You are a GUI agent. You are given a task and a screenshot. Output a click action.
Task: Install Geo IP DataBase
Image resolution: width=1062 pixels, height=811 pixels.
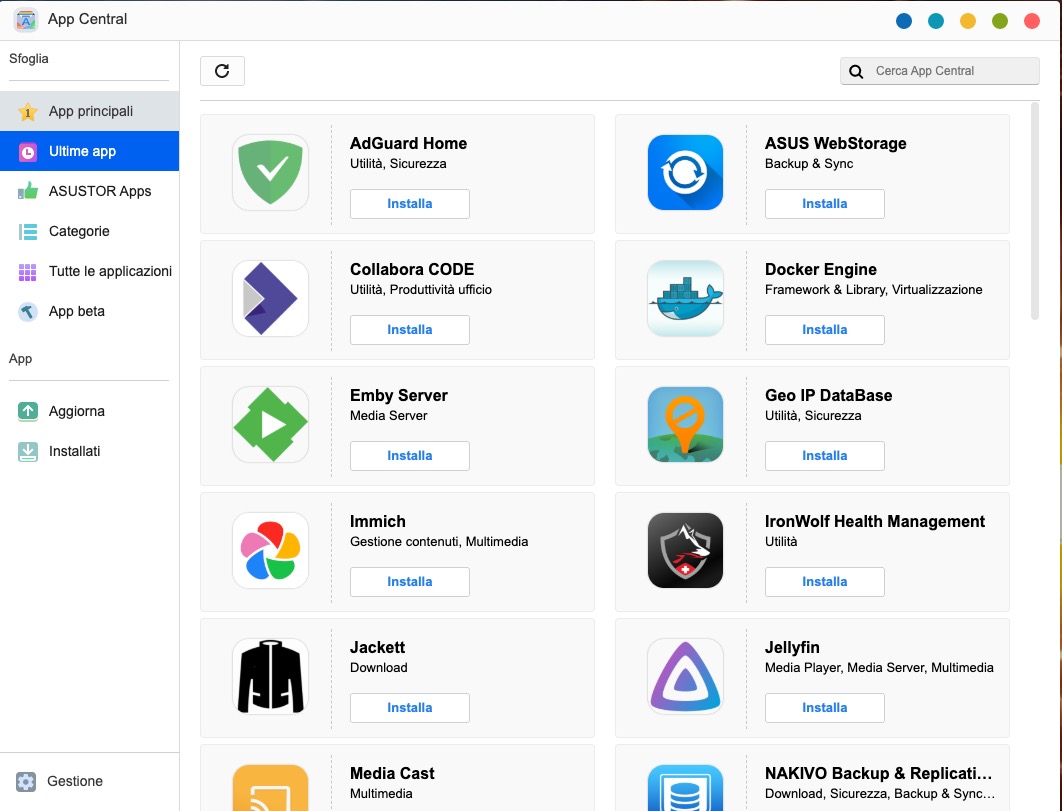(825, 456)
